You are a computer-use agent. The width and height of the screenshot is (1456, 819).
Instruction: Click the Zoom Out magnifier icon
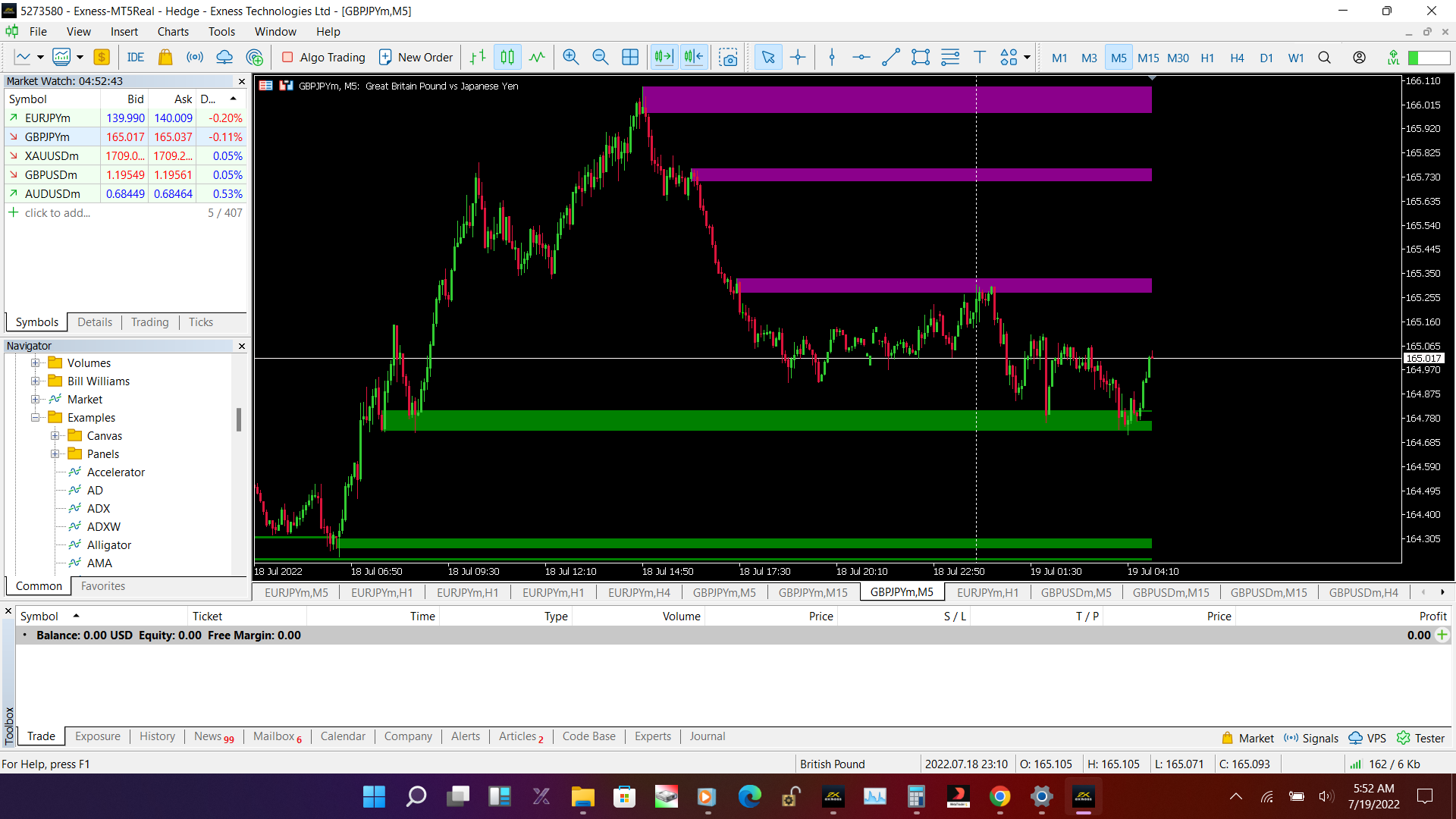[x=600, y=58]
